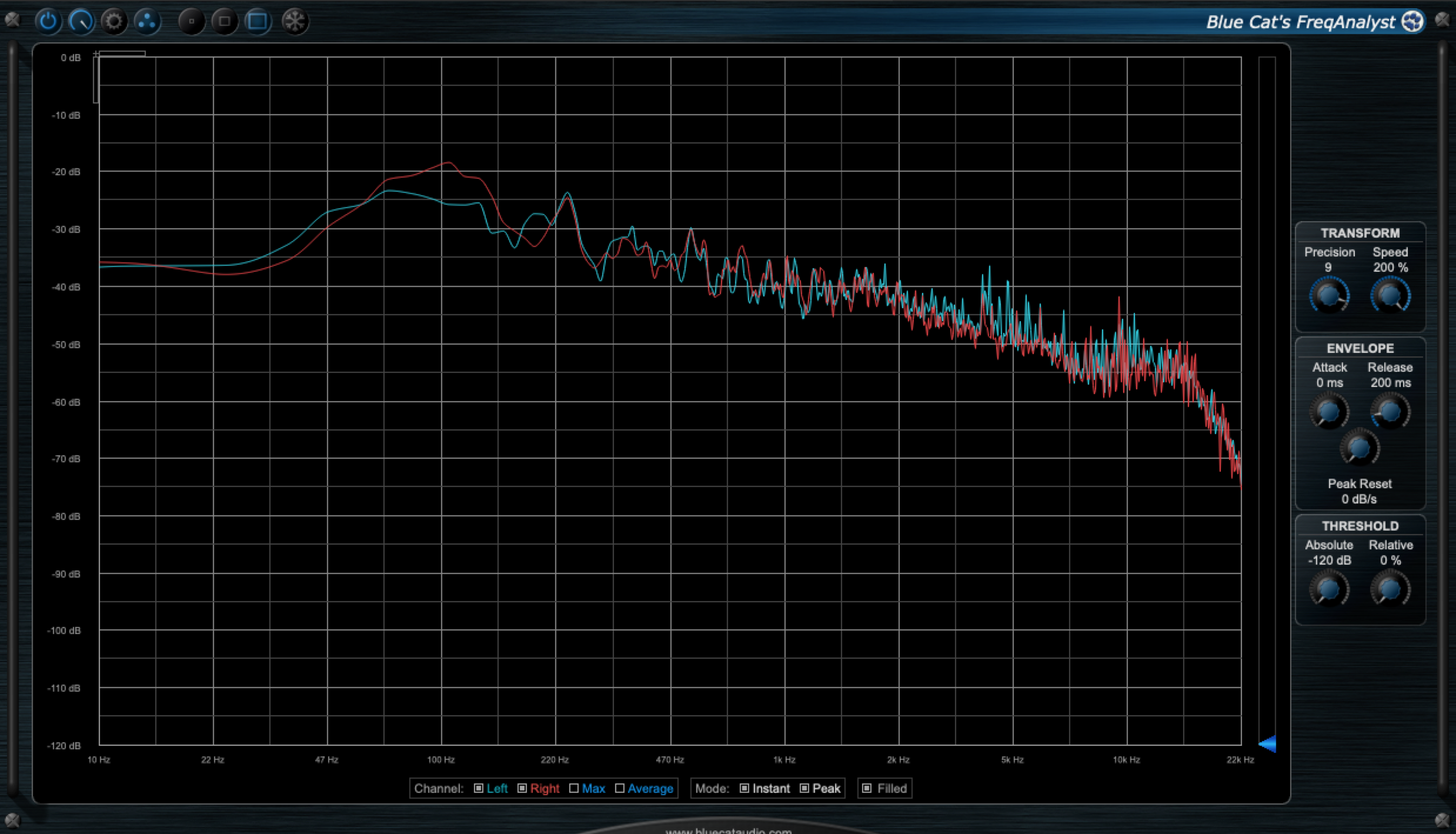1456x834 pixels.
Task: Click the power bypass button
Action: (x=48, y=22)
